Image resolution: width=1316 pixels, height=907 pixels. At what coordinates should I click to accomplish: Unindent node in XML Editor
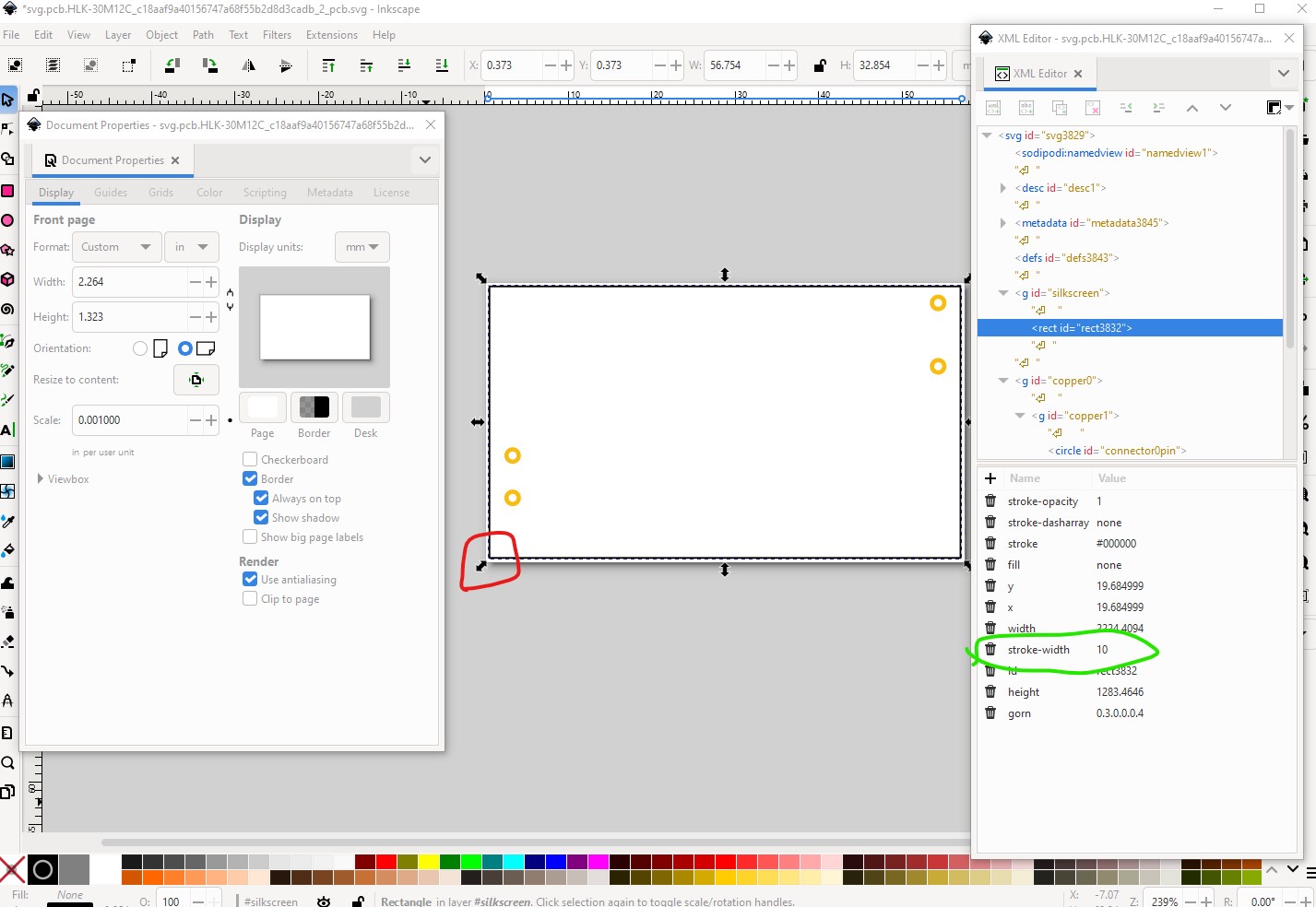pos(1126,108)
